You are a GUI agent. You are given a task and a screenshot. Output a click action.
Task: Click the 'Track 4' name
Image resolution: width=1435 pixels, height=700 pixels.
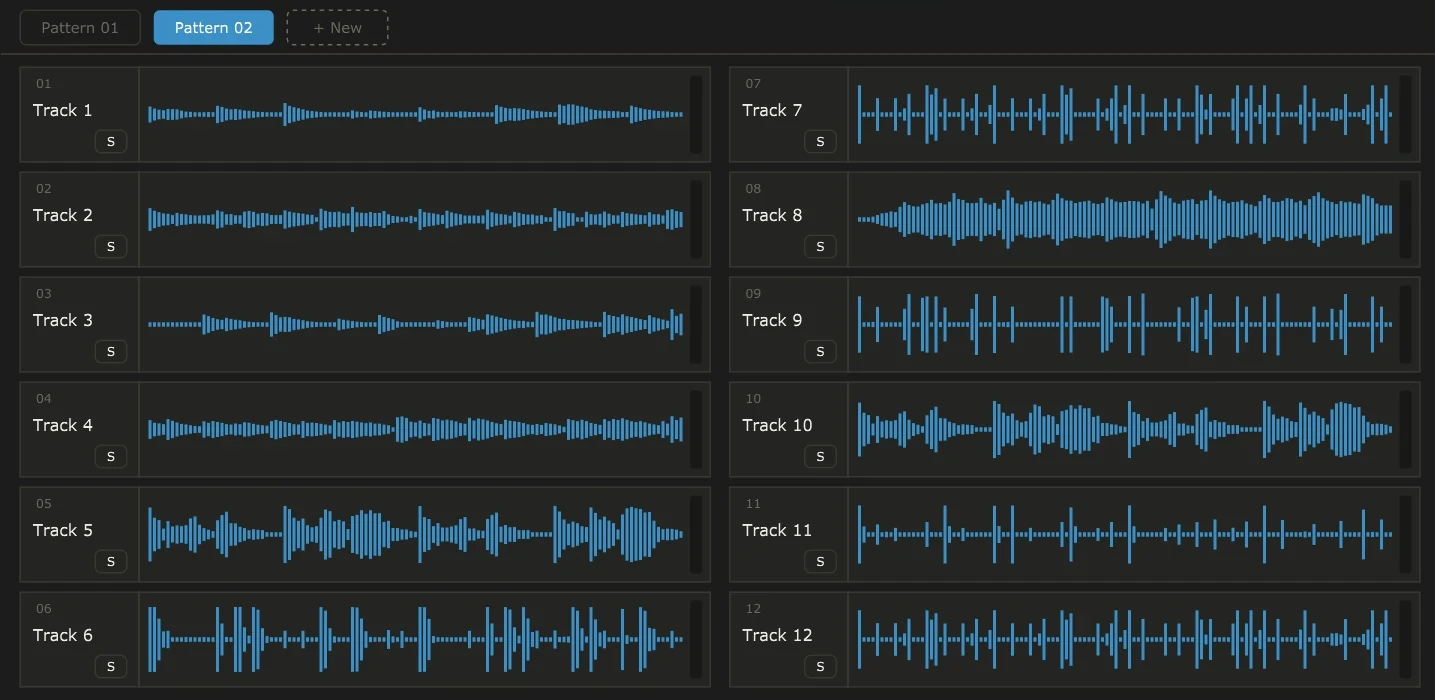point(62,425)
